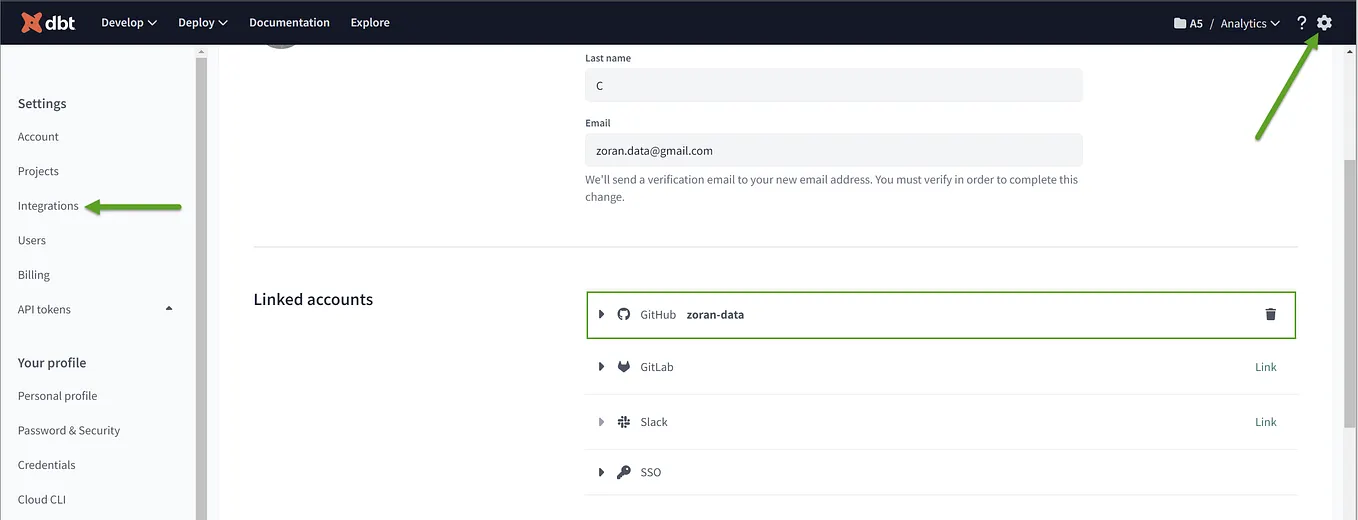Collapse the API tokens section arrow

tap(169, 308)
